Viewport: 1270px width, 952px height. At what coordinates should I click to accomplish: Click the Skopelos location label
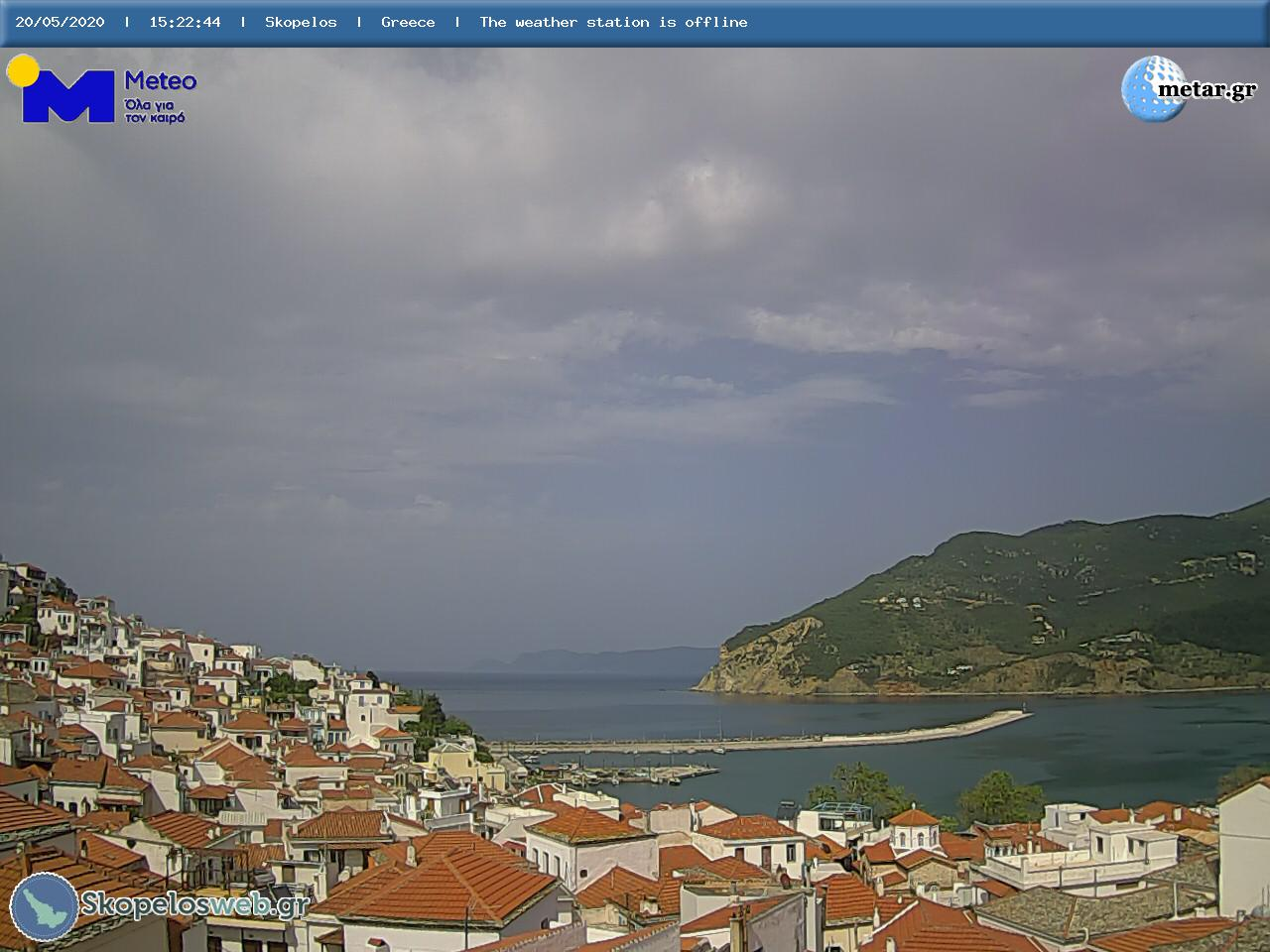coord(301,22)
